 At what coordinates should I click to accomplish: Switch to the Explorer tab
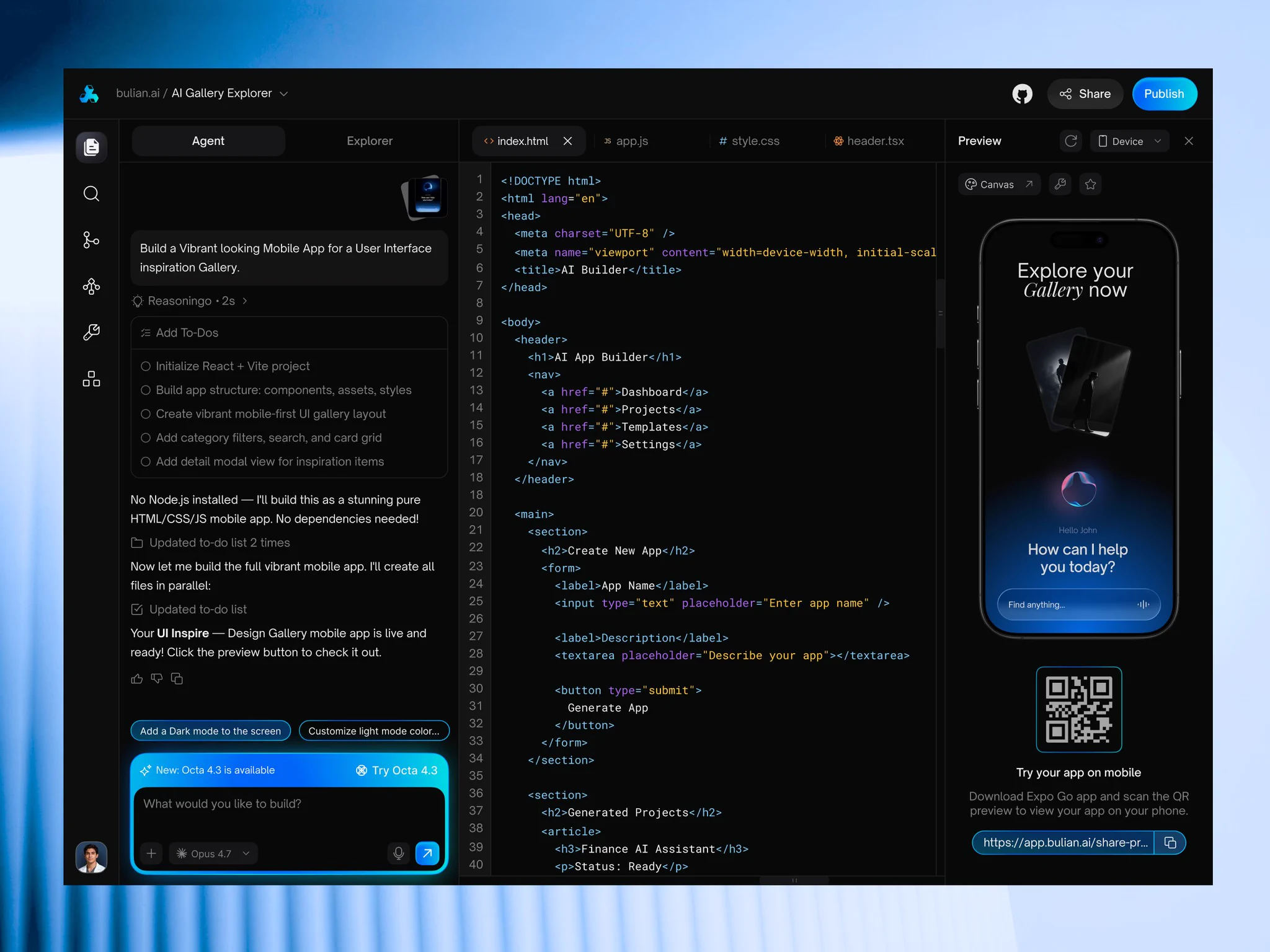coord(370,141)
